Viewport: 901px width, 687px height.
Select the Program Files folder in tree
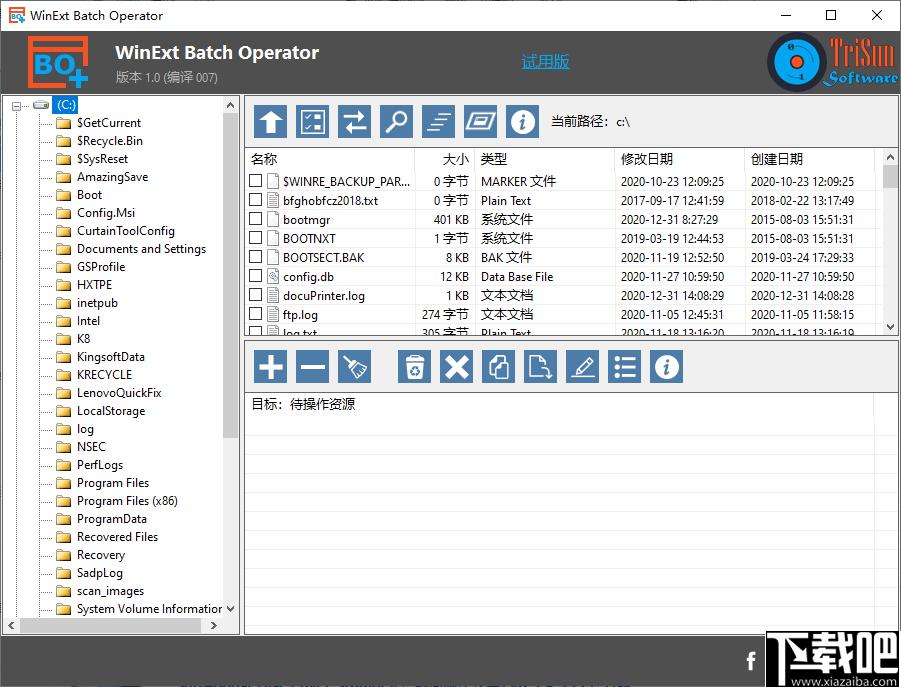click(x=113, y=483)
